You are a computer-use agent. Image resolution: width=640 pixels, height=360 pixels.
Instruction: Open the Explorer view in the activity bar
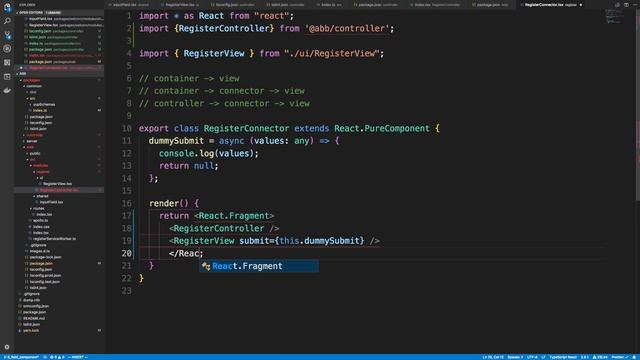point(7,7)
